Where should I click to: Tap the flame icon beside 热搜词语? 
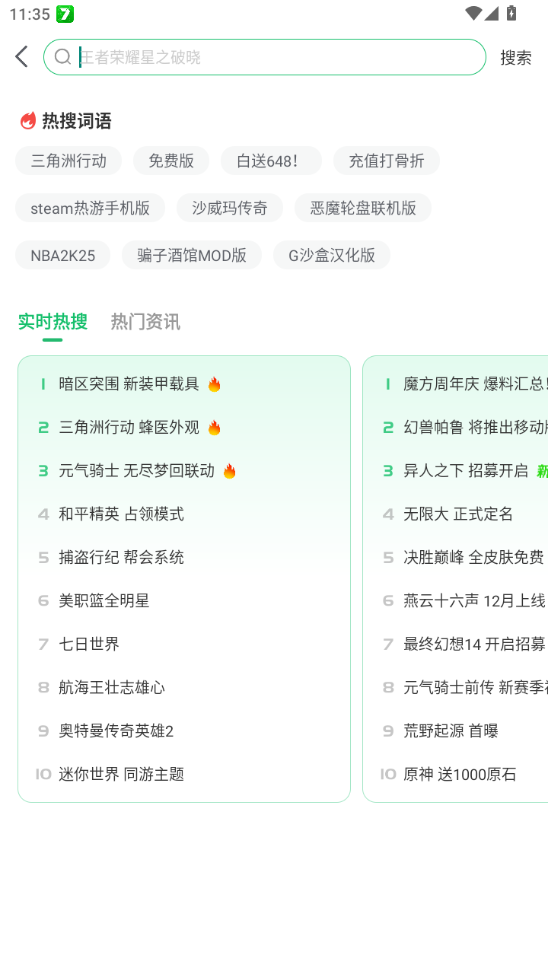point(28,121)
